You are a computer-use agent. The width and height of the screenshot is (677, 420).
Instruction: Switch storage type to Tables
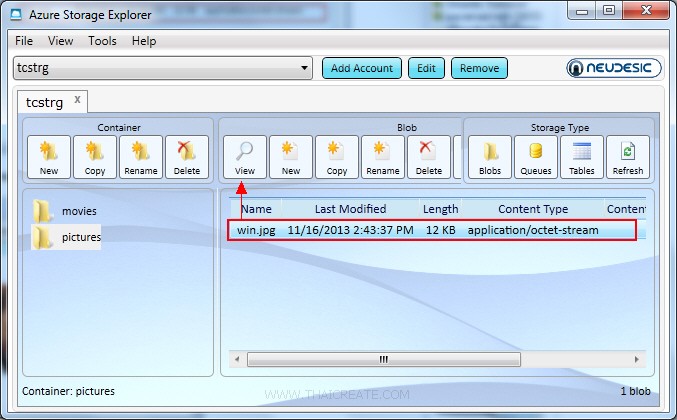pyautogui.click(x=582, y=157)
